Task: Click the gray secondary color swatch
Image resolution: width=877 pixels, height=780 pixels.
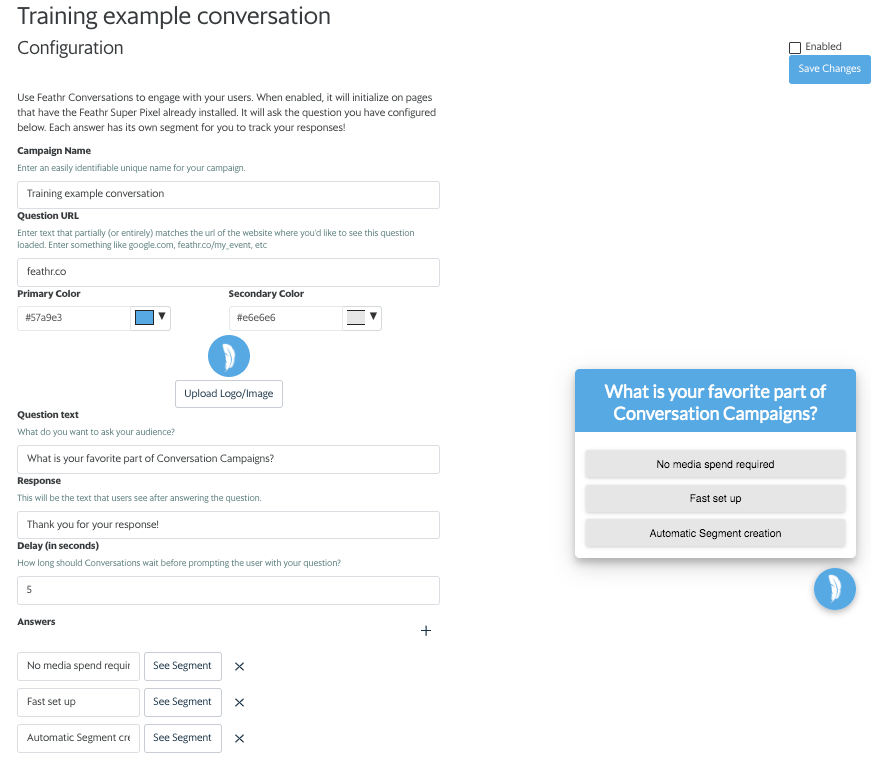Action: pos(356,318)
